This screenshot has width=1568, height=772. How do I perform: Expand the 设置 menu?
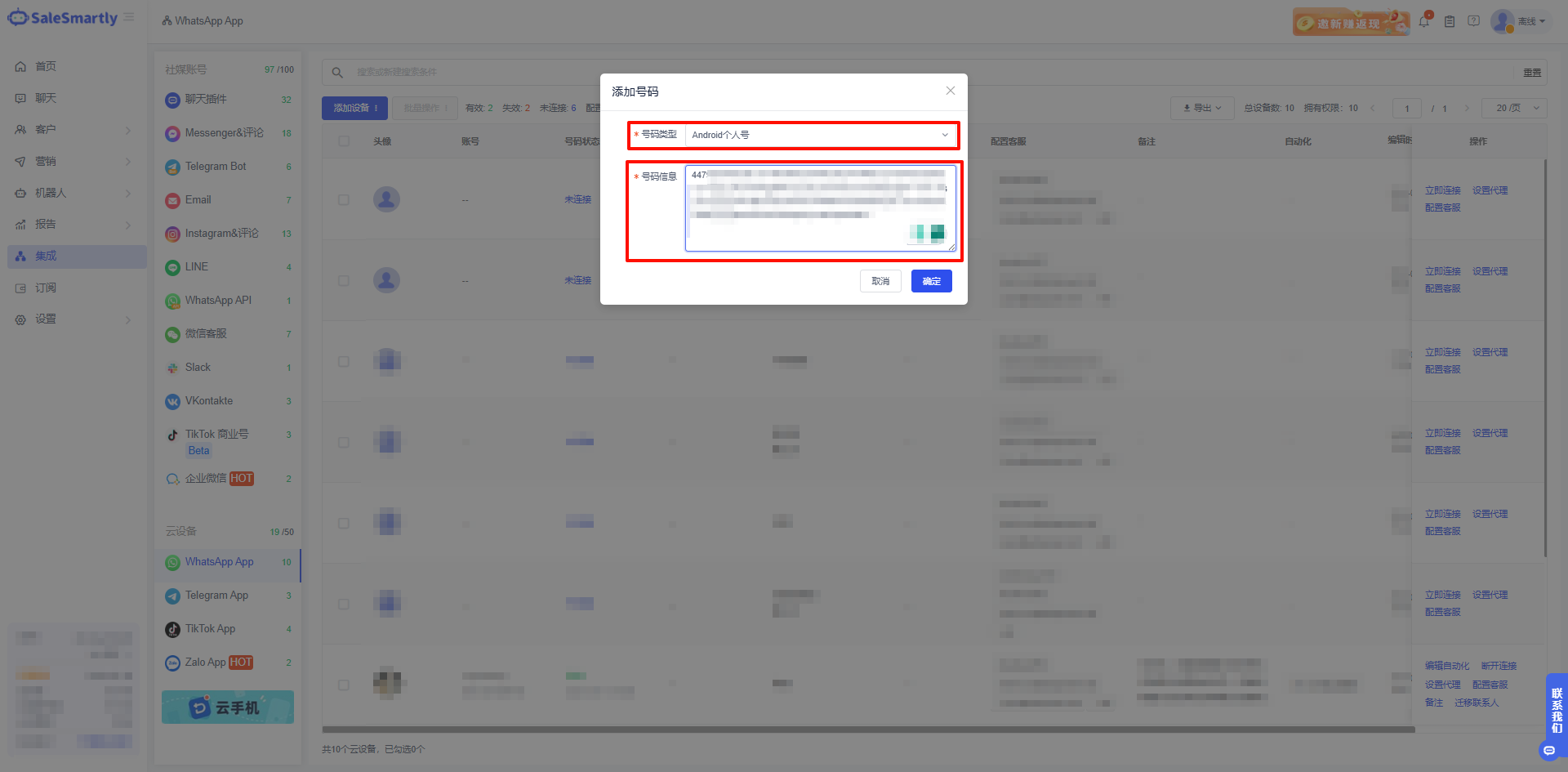coord(77,319)
